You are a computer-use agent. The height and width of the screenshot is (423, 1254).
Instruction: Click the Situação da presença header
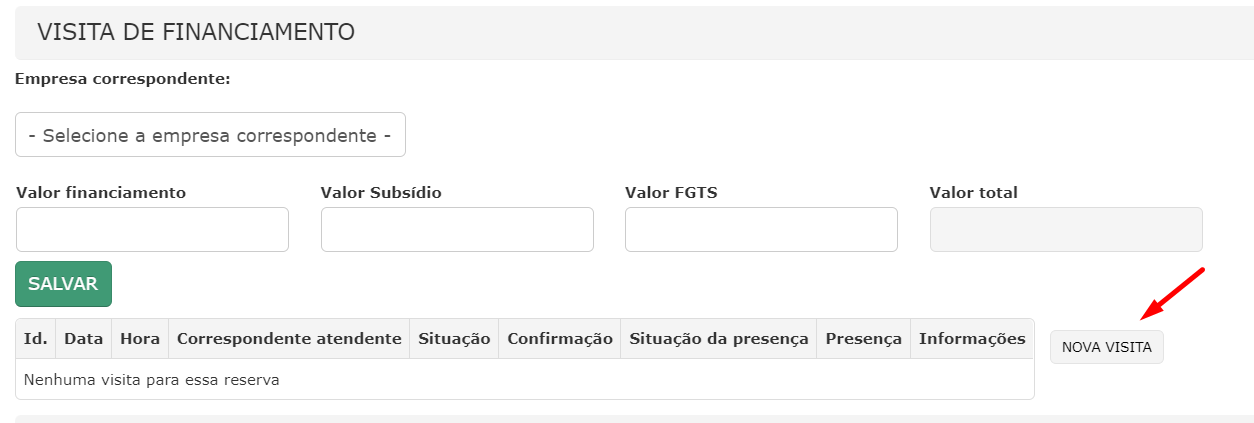coord(719,339)
